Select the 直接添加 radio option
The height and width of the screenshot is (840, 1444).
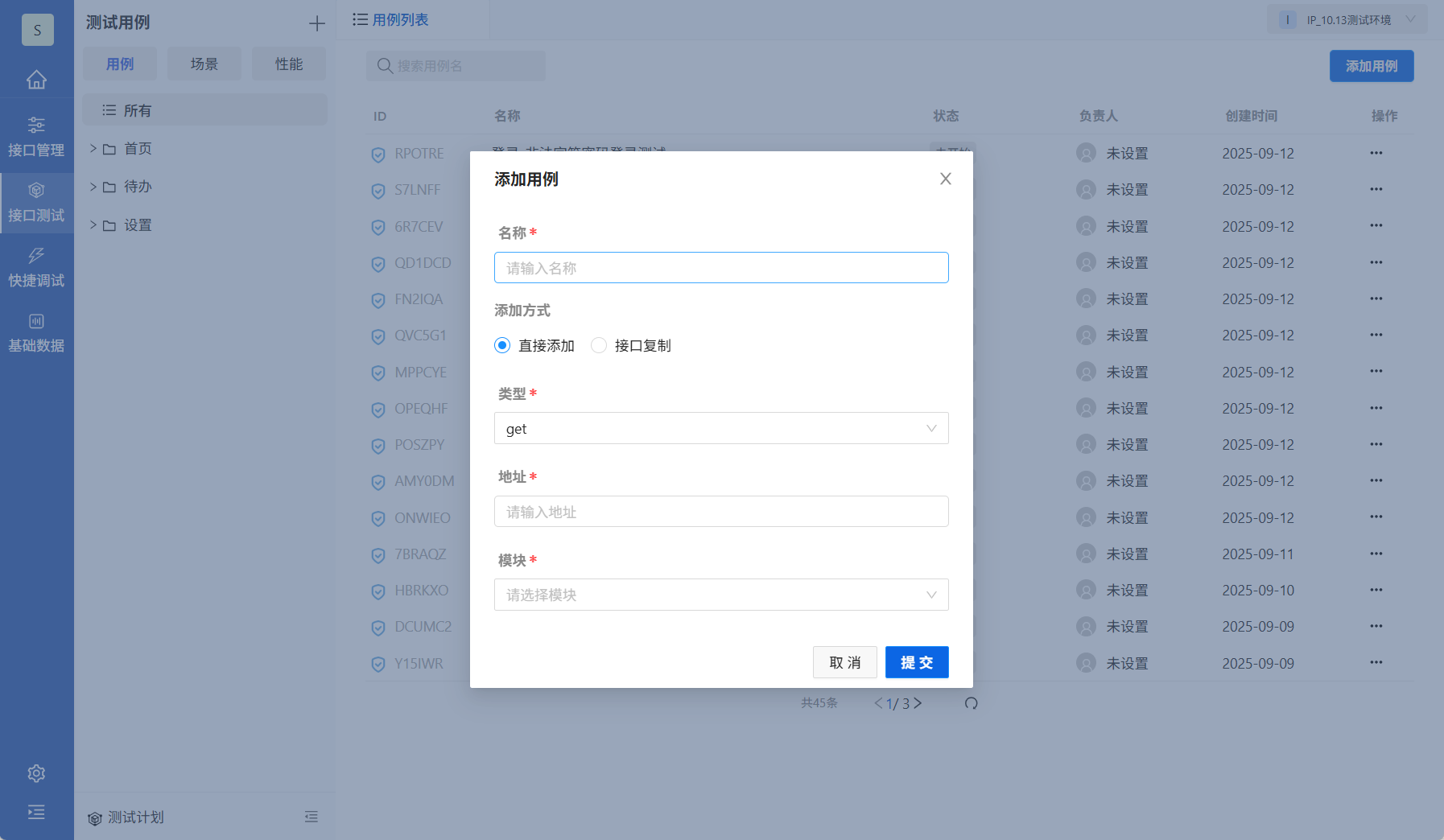tap(502, 345)
